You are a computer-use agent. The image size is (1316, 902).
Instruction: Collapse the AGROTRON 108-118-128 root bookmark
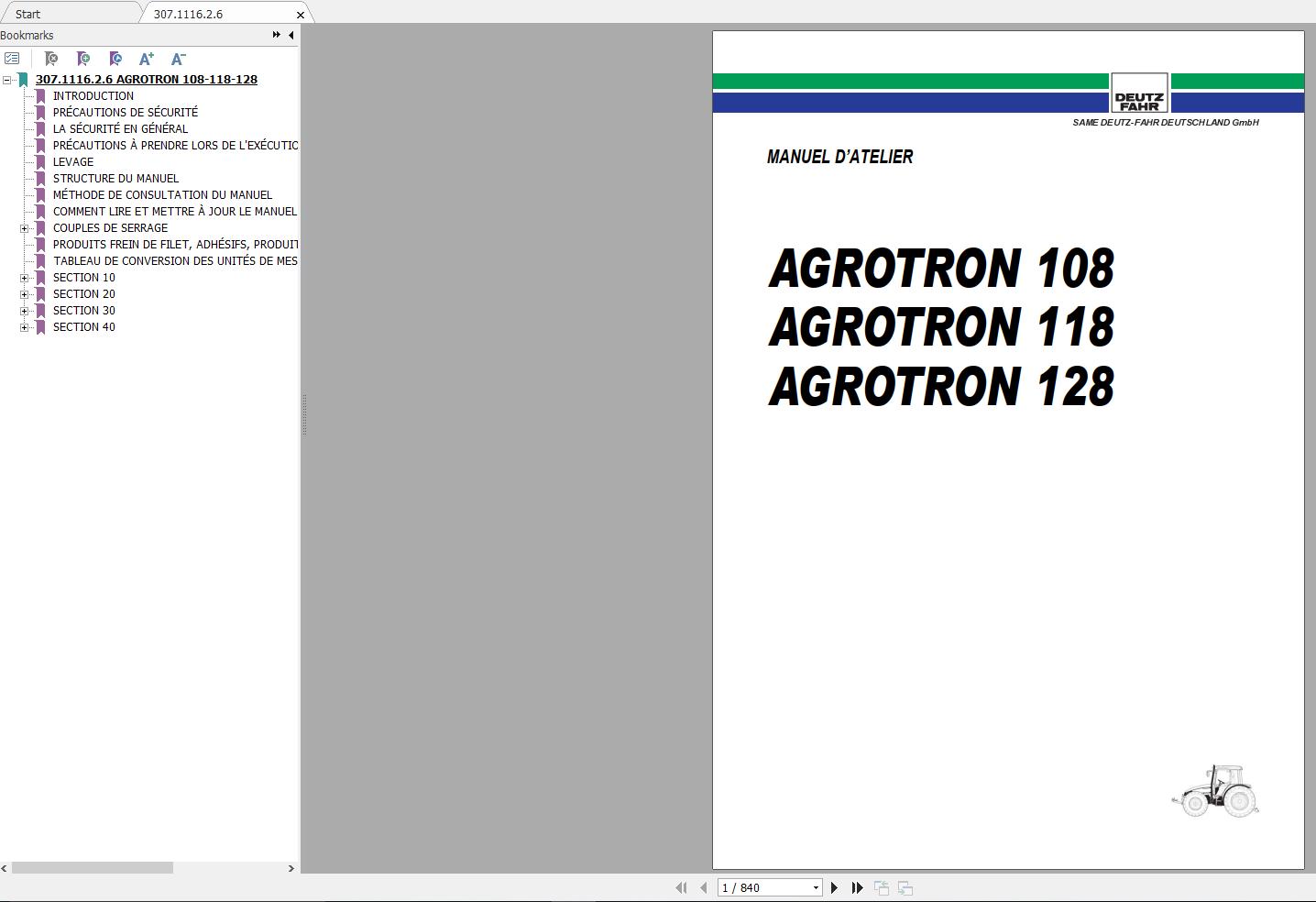[7, 79]
